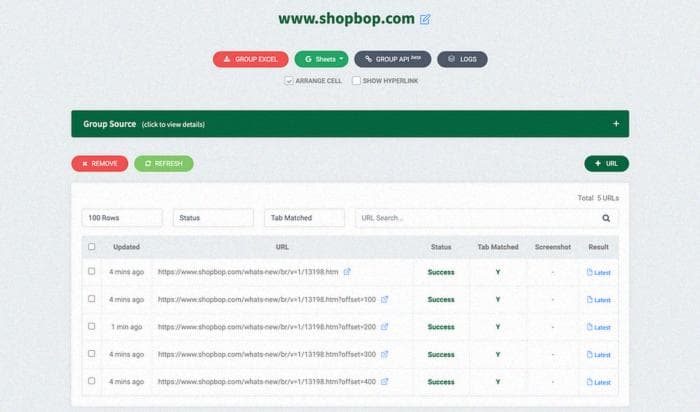Screen dimensions: 700x412
Task: Click the Result column header
Action: (598, 247)
